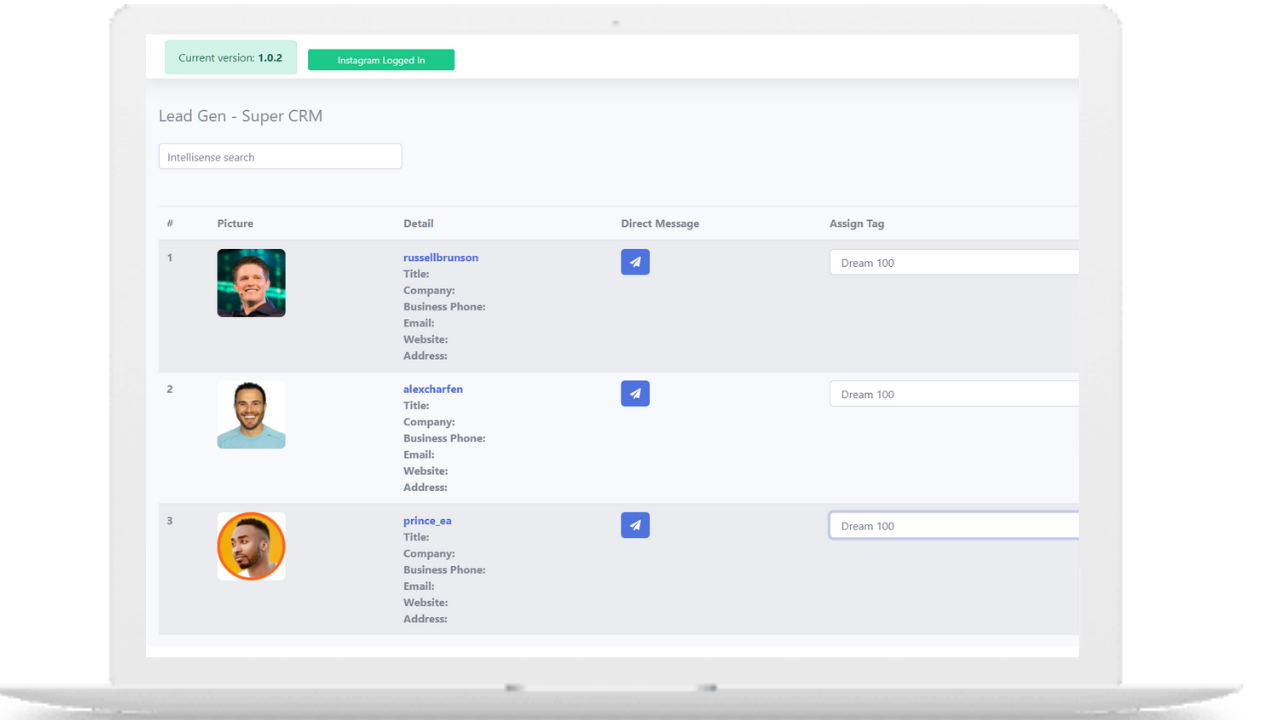Click the prince_ea username link
Viewport: 1280px width, 720px height.
pyautogui.click(x=427, y=520)
